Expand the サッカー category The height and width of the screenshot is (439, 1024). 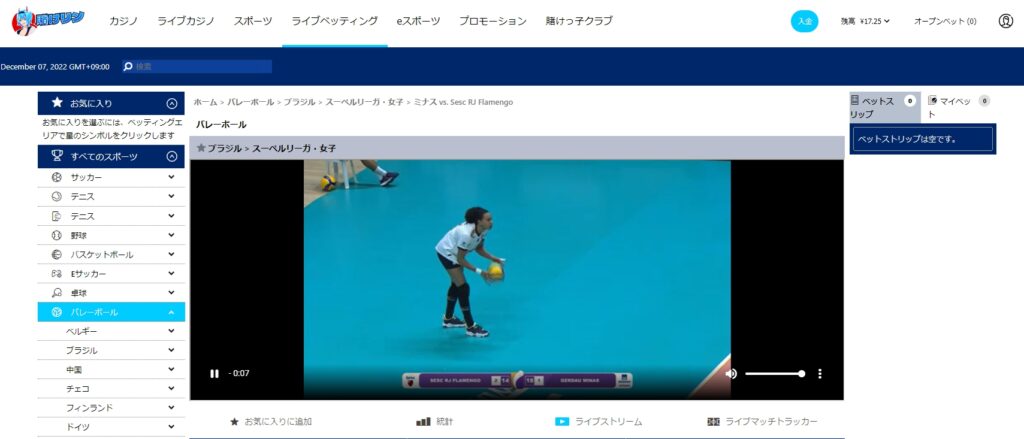pyautogui.click(x=171, y=177)
